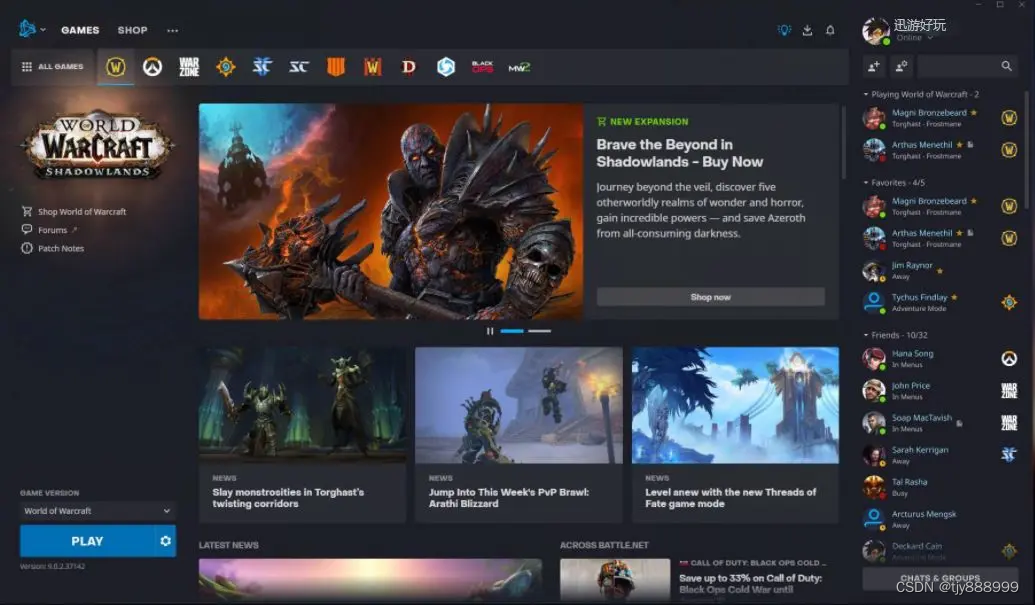Click the PLAY button
The image size is (1035, 605).
[87, 541]
